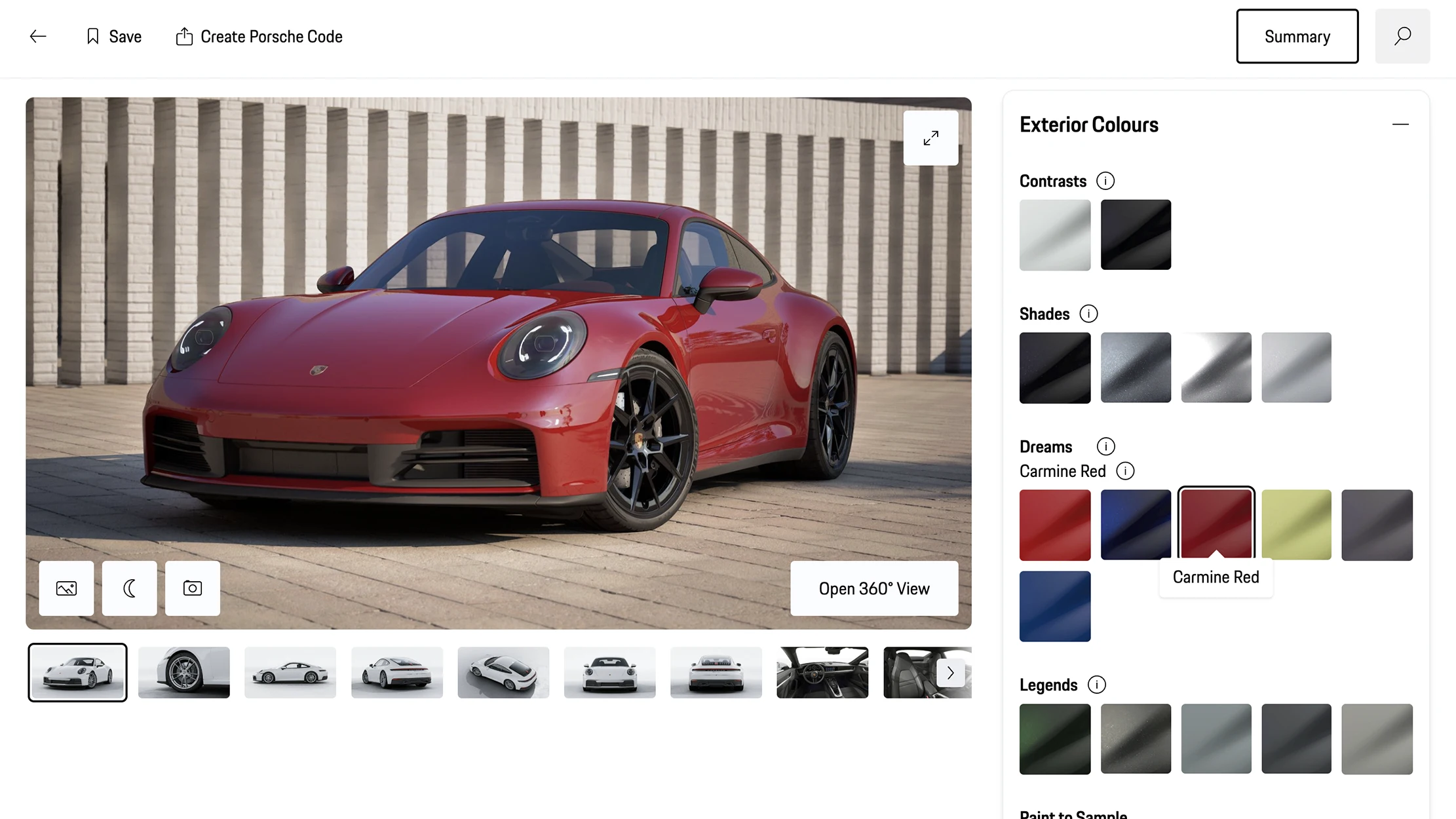Image resolution: width=1456 pixels, height=819 pixels.
Task: Select the black Contrasts colour
Action: pyautogui.click(x=1136, y=235)
